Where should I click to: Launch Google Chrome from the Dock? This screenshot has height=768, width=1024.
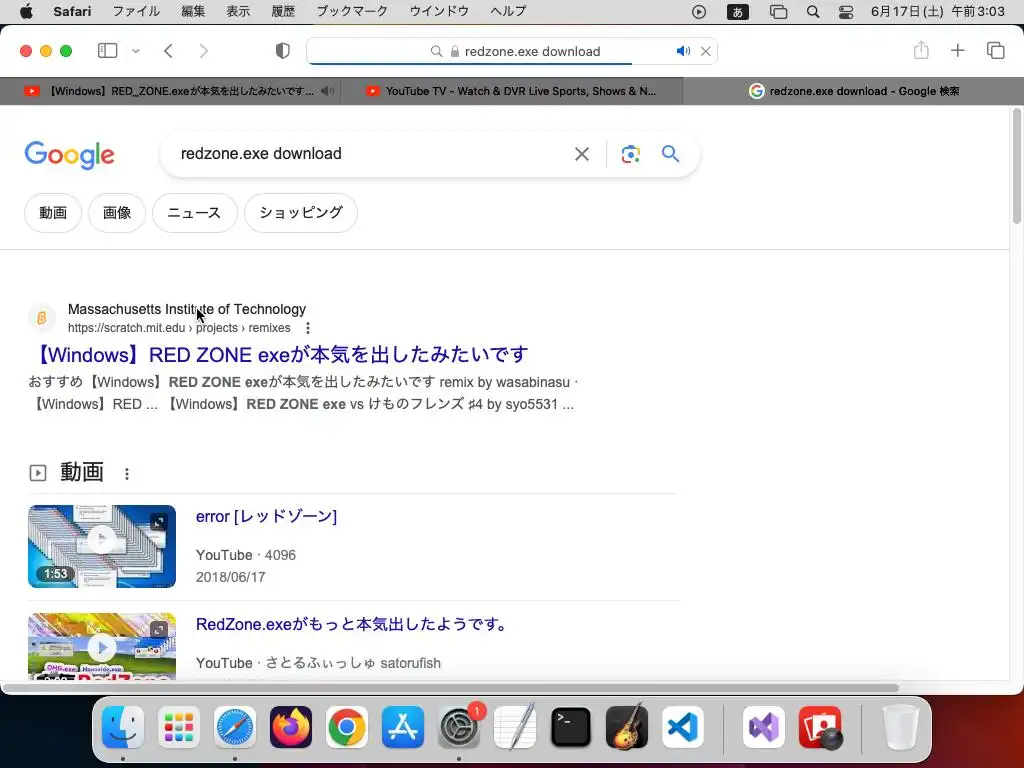[x=347, y=727]
